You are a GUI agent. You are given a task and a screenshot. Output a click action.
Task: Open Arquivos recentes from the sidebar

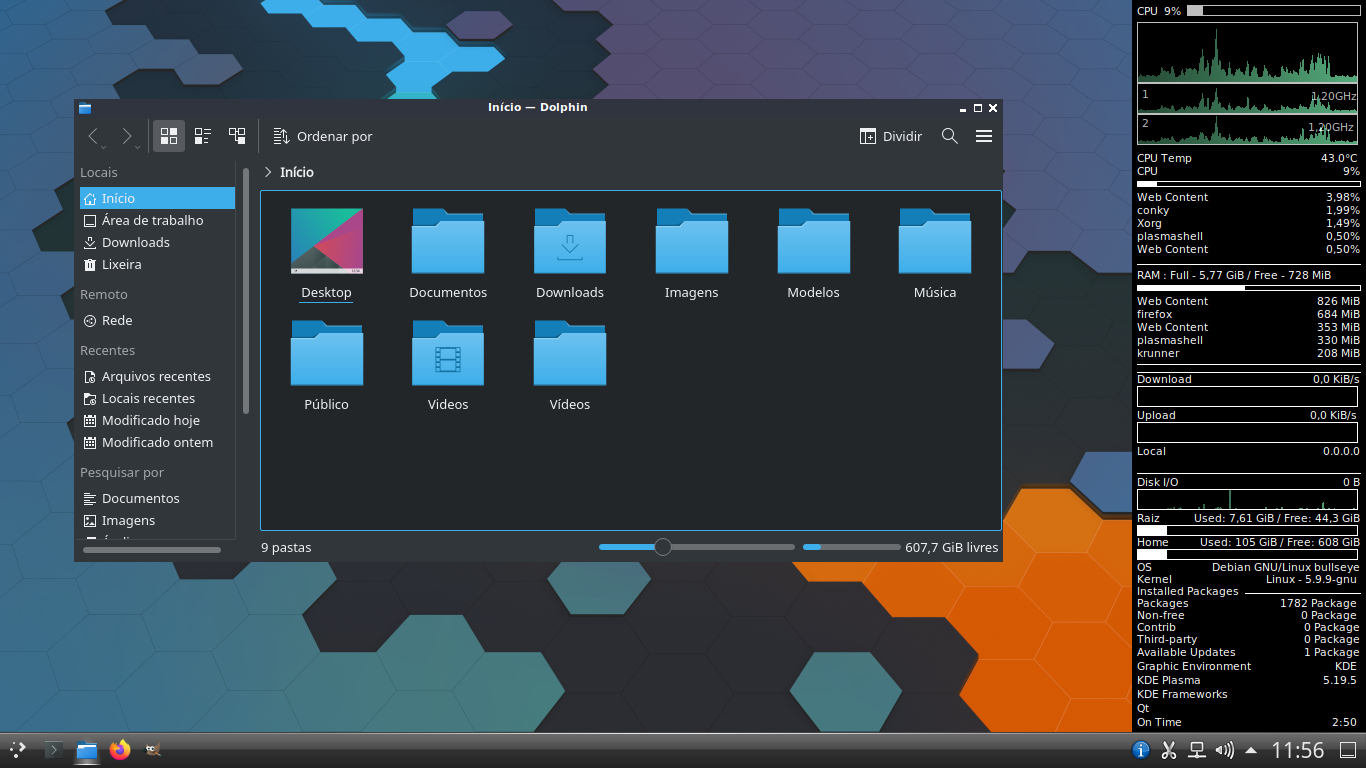pos(156,376)
